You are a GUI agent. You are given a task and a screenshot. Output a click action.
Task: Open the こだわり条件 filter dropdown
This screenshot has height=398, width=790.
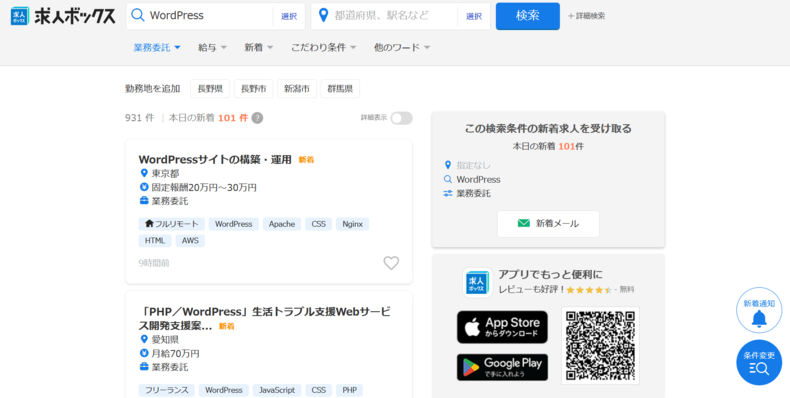pos(323,47)
